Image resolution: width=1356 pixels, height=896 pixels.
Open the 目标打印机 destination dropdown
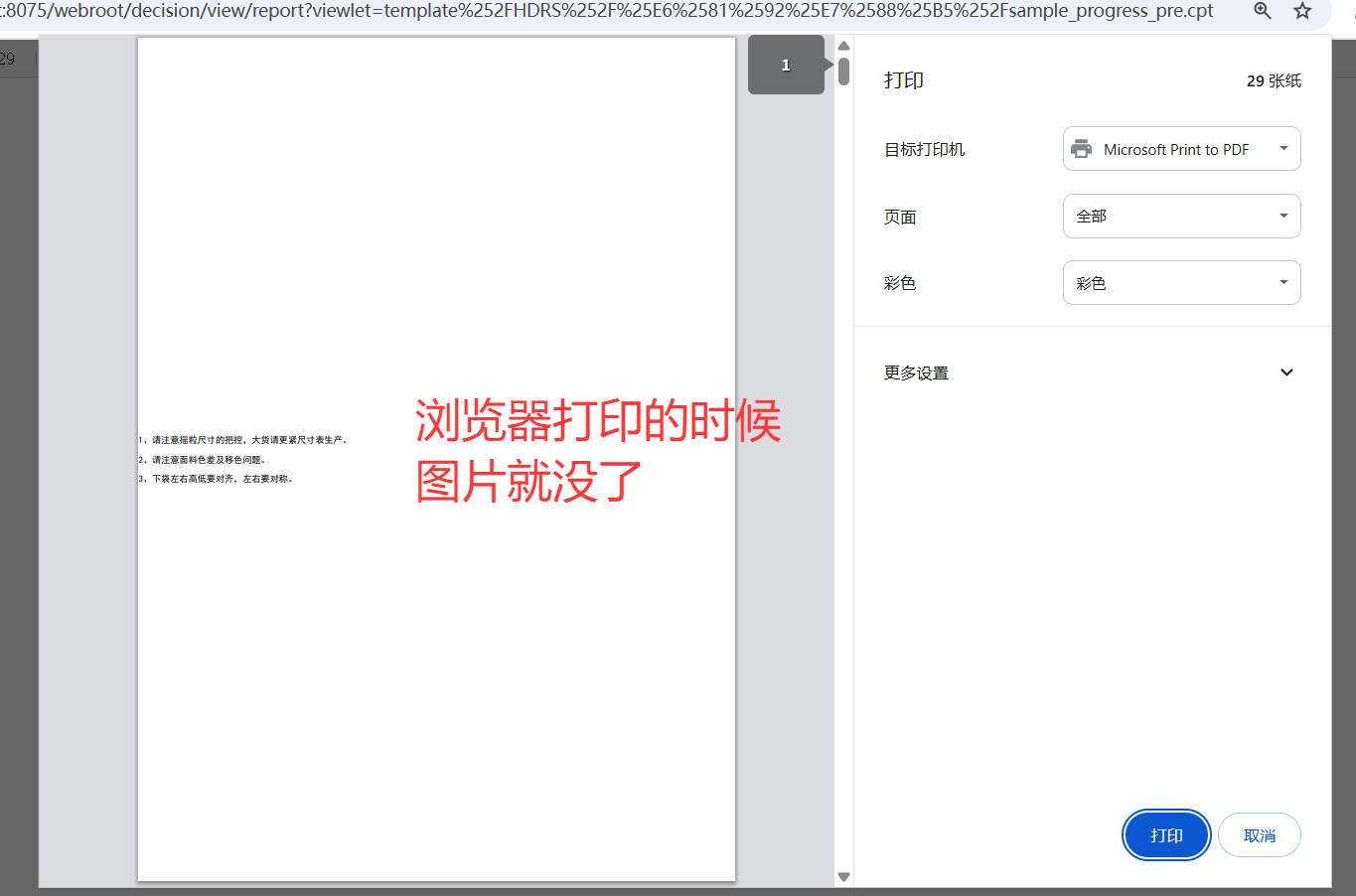coord(1181,149)
